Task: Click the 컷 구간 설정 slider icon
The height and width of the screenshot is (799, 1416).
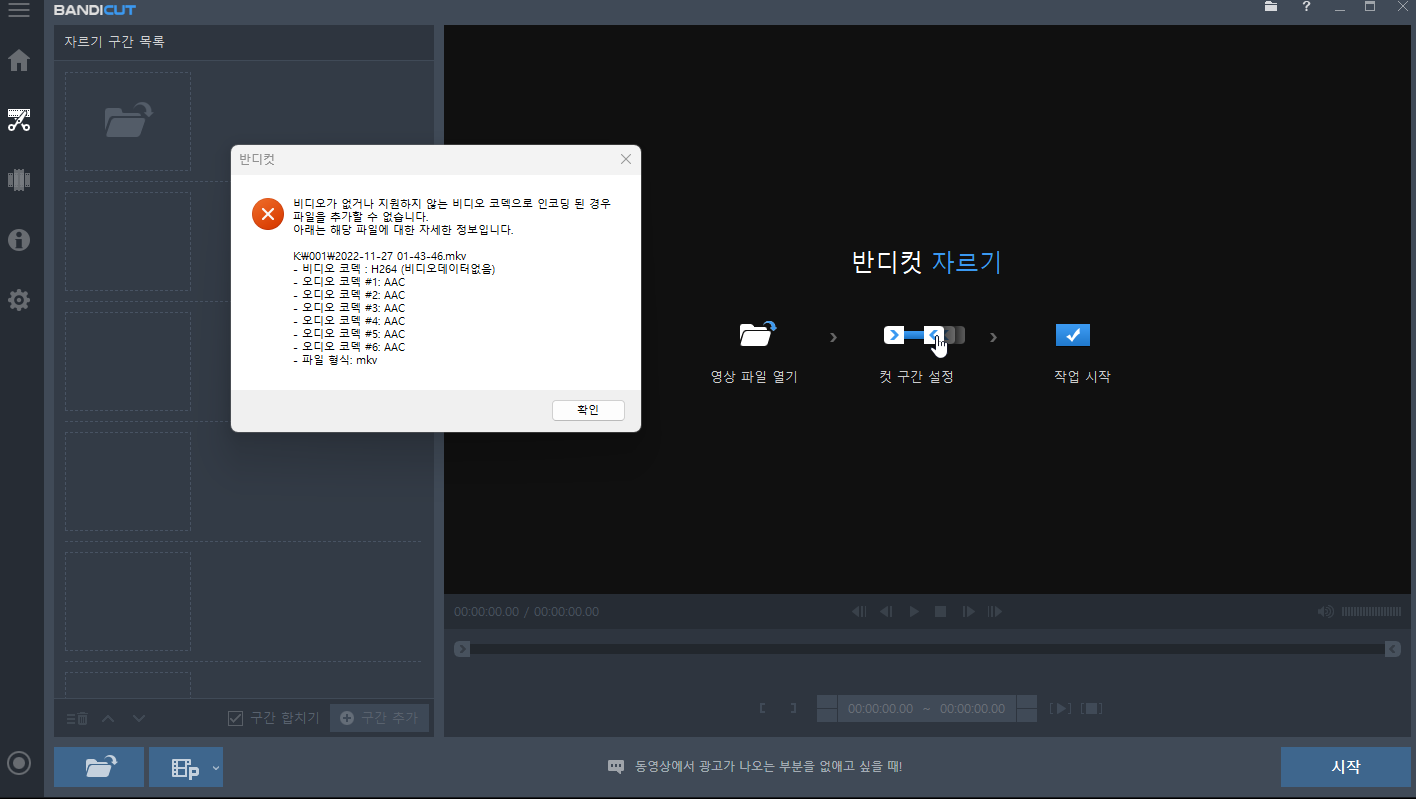Action: 924,336
